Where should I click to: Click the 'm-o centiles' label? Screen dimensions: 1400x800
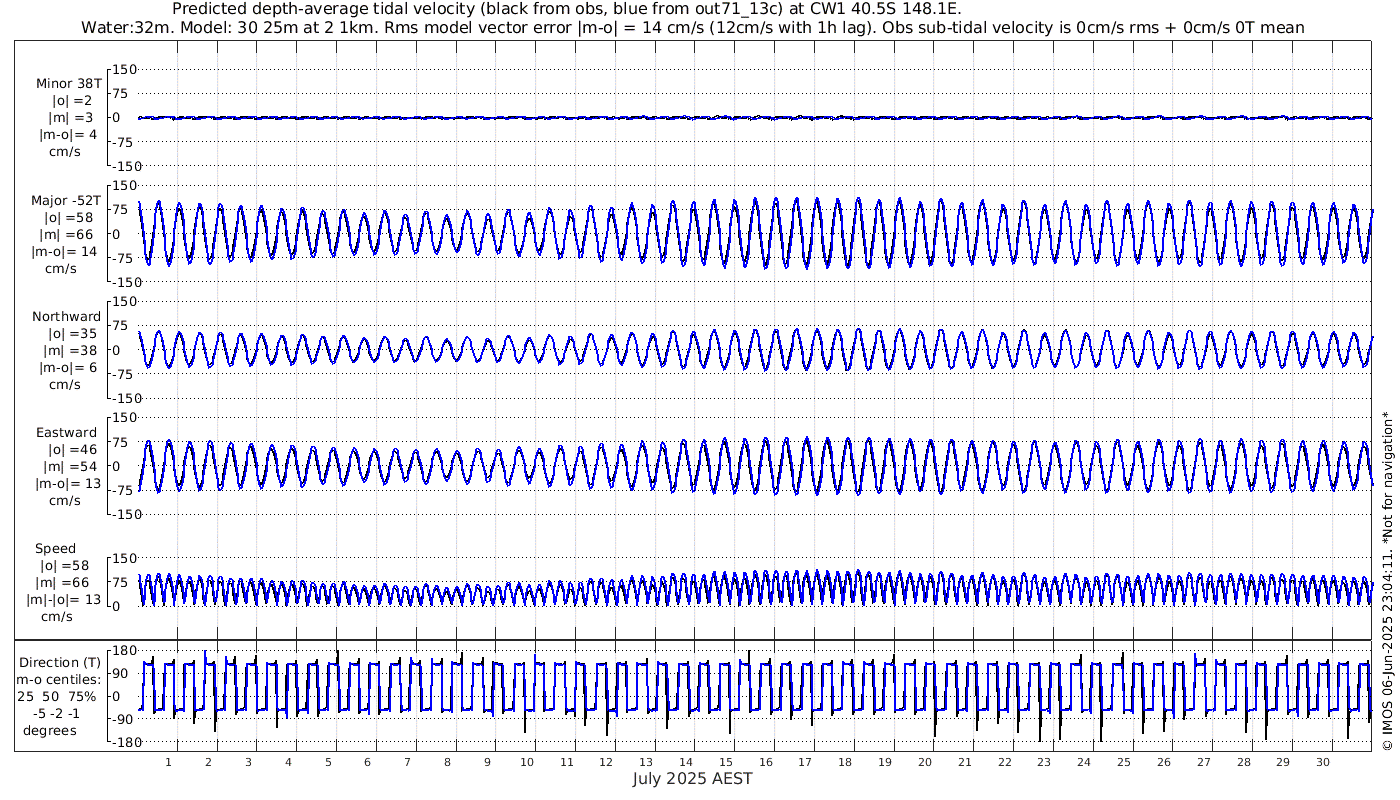[x=57, y=680]
